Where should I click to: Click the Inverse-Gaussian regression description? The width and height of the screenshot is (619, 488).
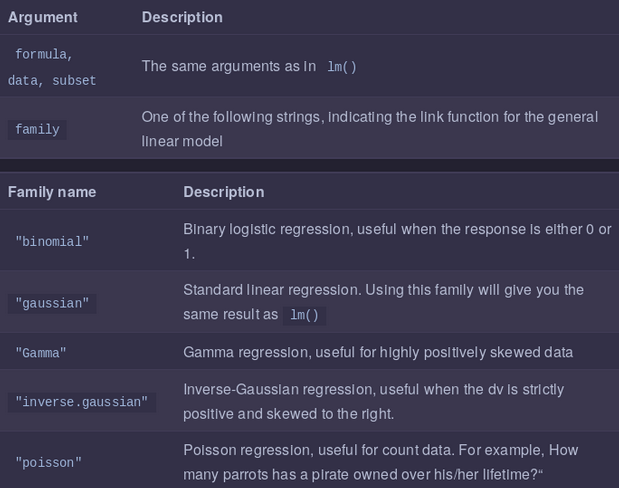point(373,401)
